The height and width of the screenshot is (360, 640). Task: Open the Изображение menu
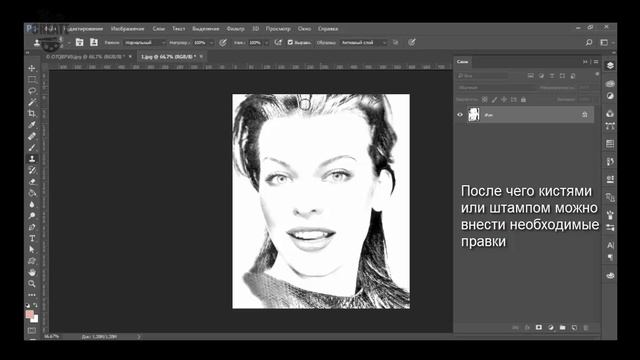tap(127, 29)
